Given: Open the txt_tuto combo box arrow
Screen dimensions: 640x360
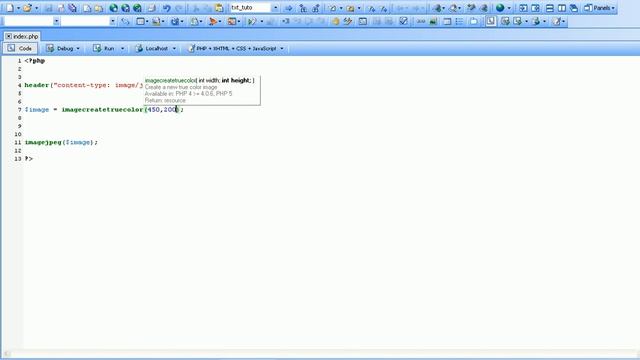Looking at the screenshot, I should [276, 8].
